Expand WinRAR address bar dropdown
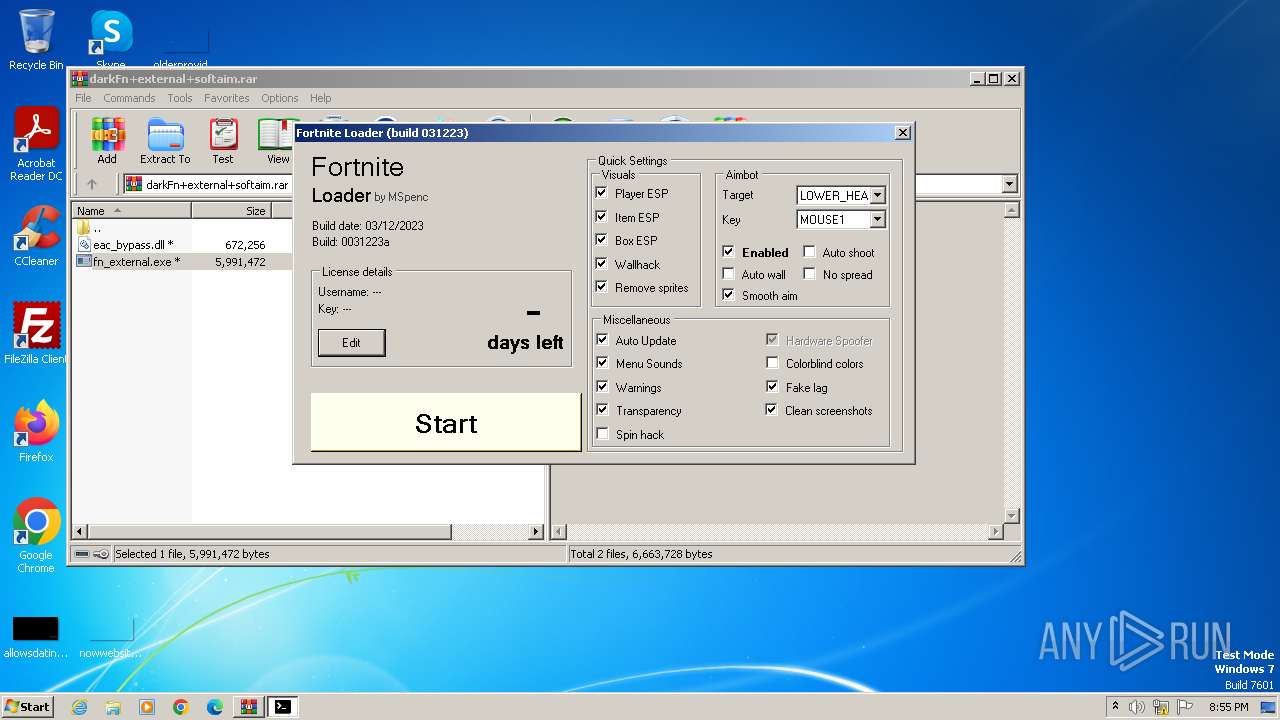Viewport: 1280px width, 720px height. [1009, 184]
